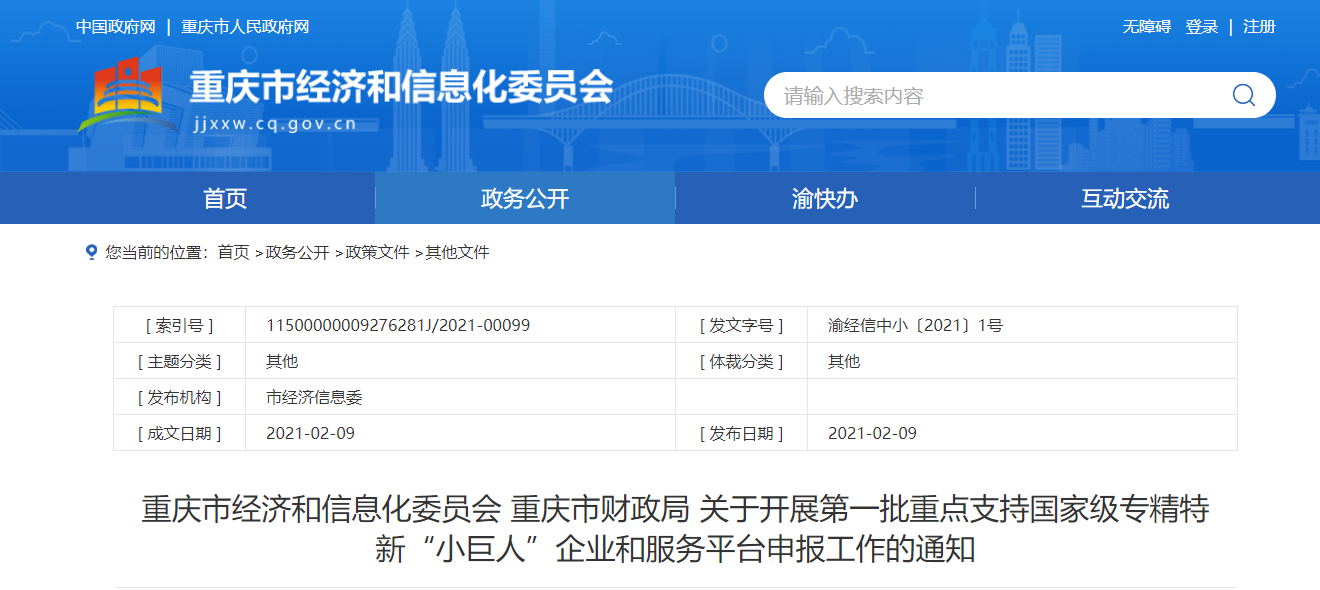Click the blue location pin icon
This screenshot has height=590, width=1320.
(92, 252)
